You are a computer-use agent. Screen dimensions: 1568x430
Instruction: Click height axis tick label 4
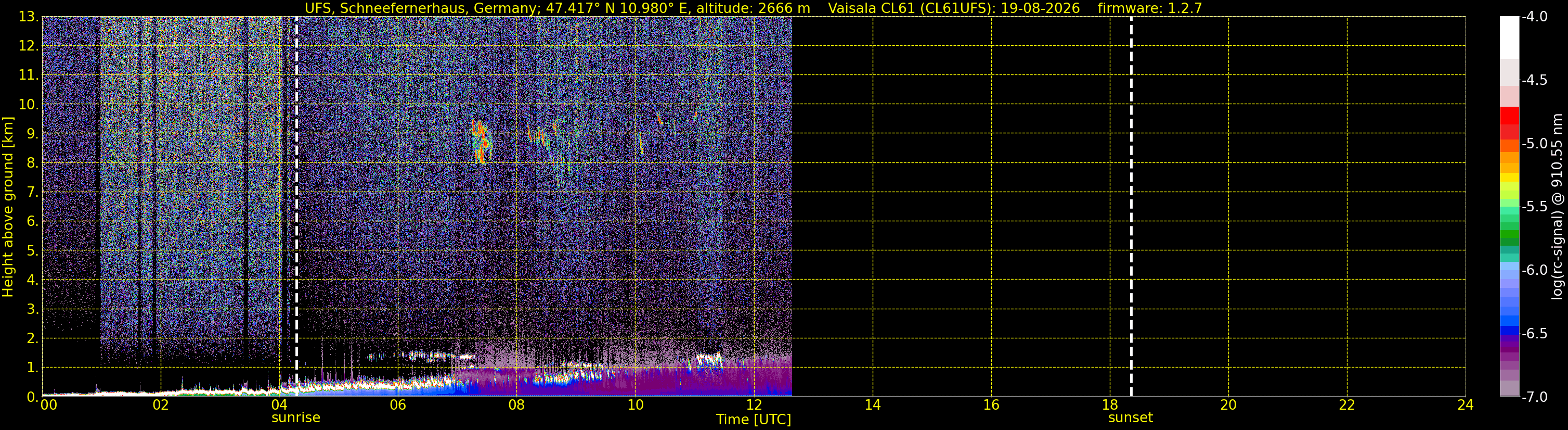[x=32, y=280]
